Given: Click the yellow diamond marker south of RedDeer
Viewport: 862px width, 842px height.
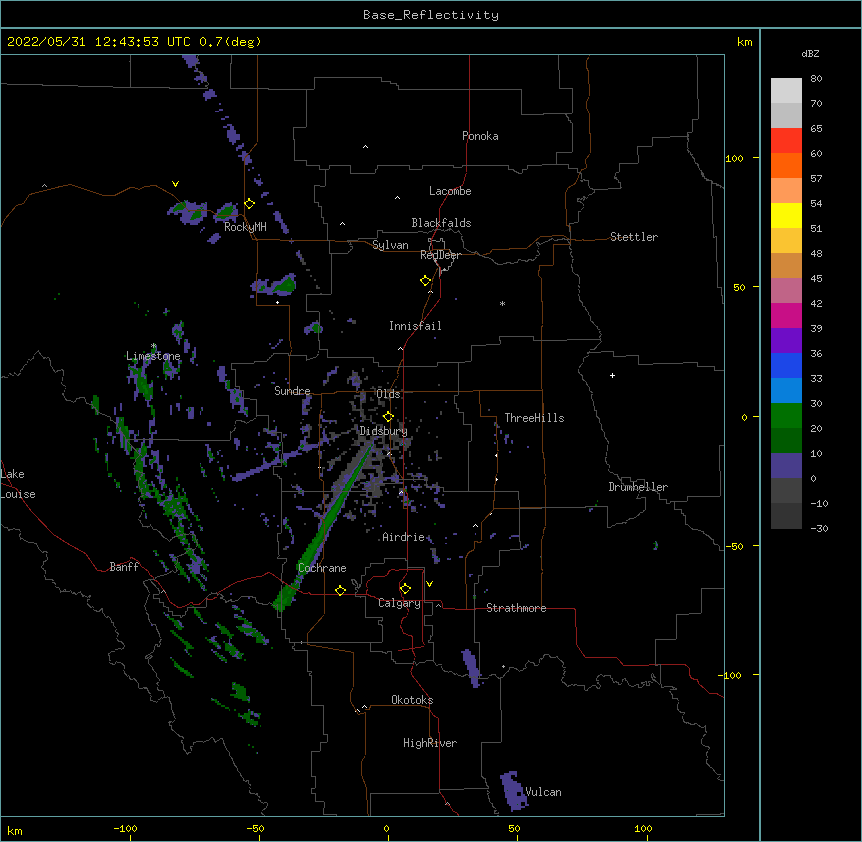Looking at the screenshot, I should [x=425, y=281].
